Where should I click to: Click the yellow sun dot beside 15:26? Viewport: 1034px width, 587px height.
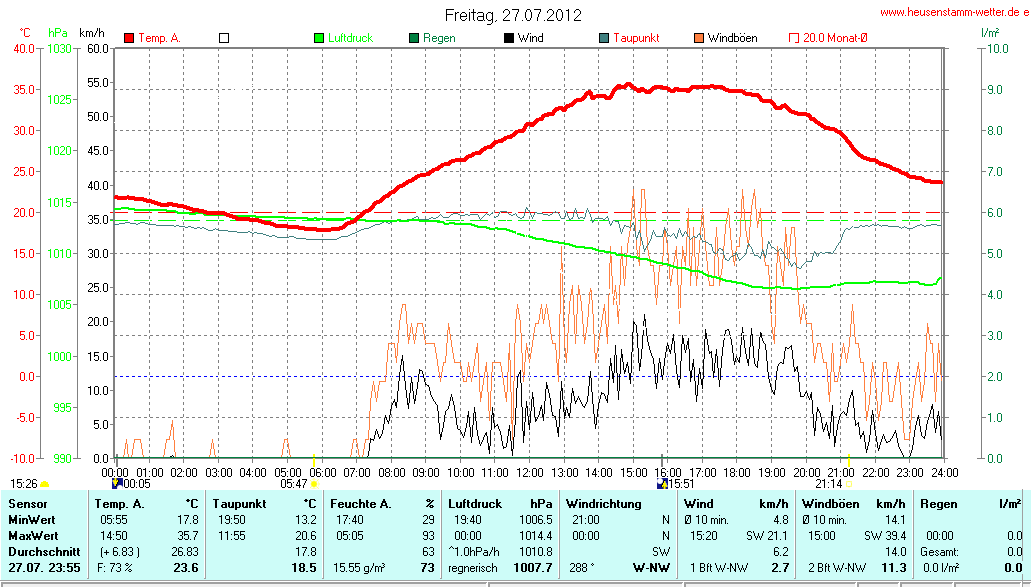(45, 484)
